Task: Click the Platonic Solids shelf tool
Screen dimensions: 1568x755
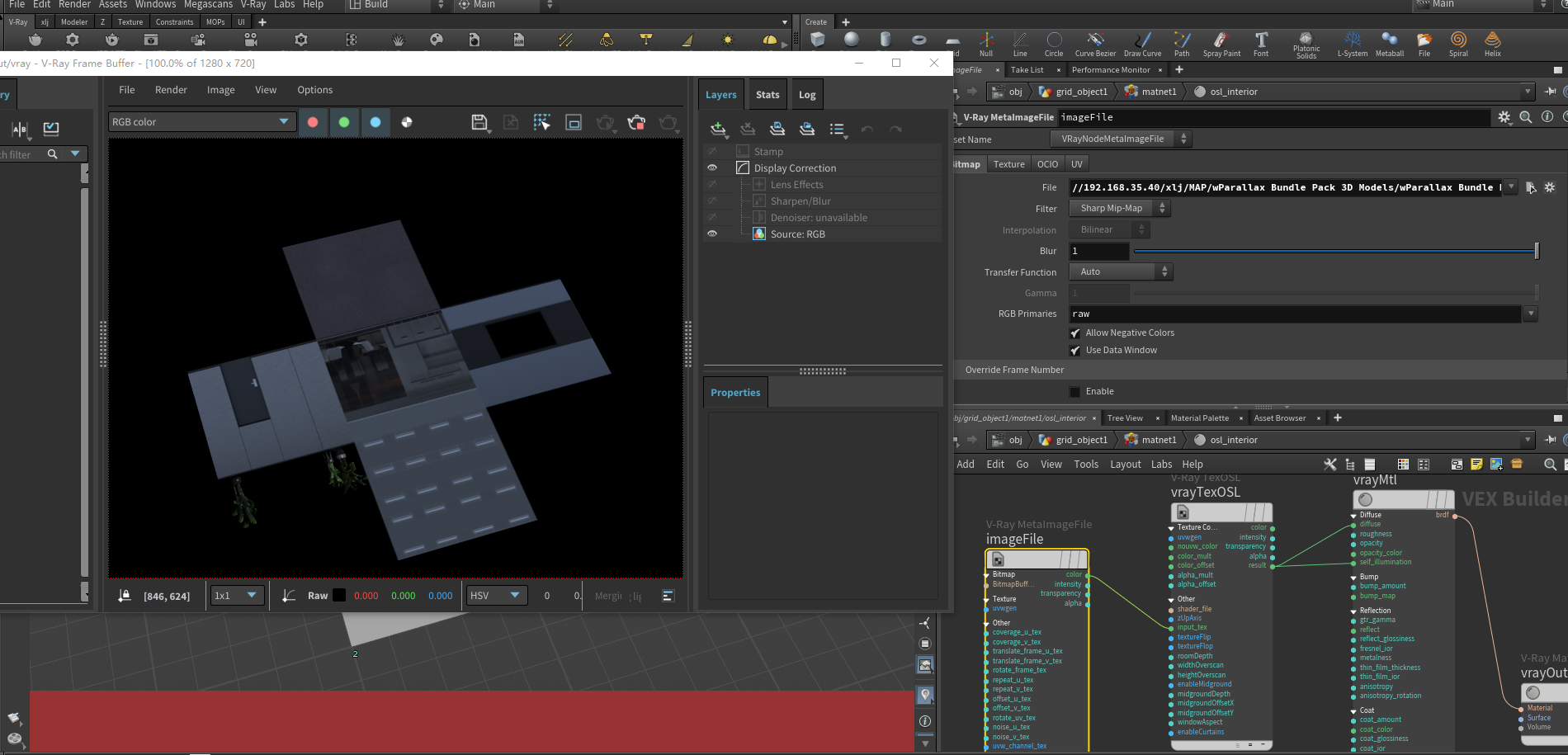Action: pyautogui.click(x=1306, y=45)
